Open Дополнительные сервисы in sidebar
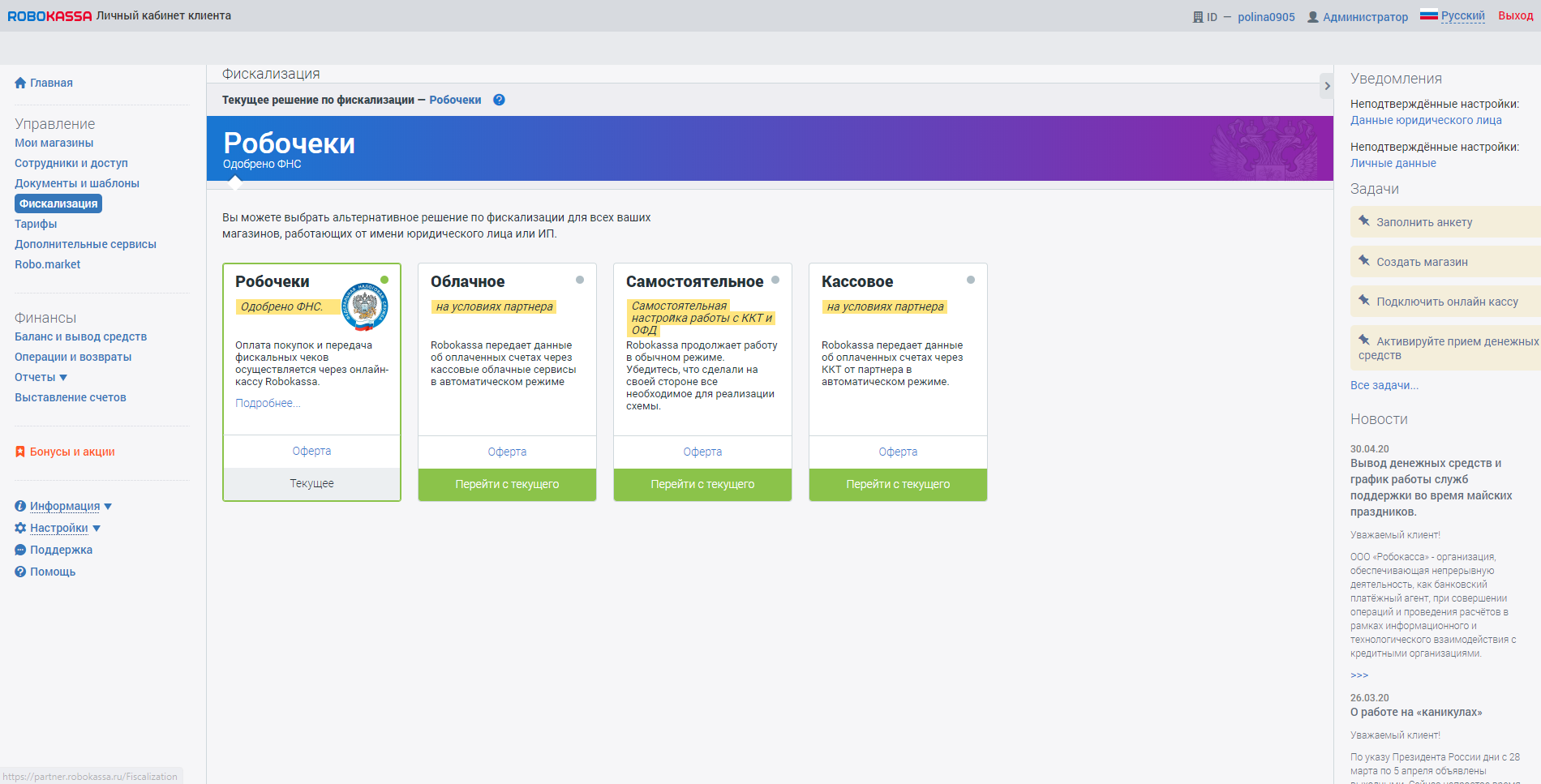 pos(85,244)
